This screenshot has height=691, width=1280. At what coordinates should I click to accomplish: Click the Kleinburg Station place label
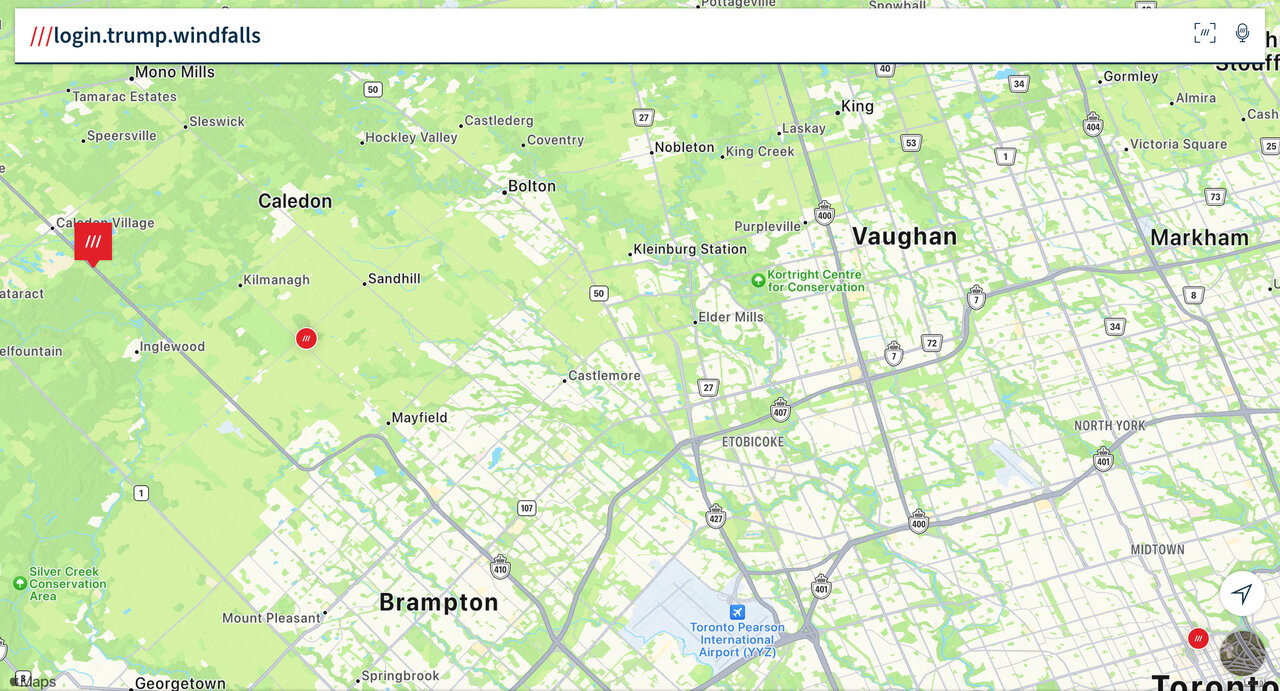pos(690,250)
